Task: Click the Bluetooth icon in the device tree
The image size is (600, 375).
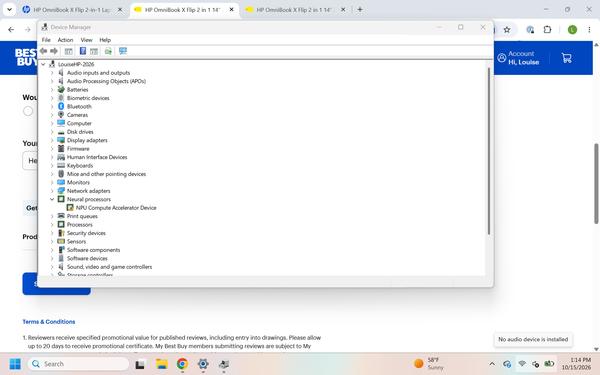Action: [61, 106]
